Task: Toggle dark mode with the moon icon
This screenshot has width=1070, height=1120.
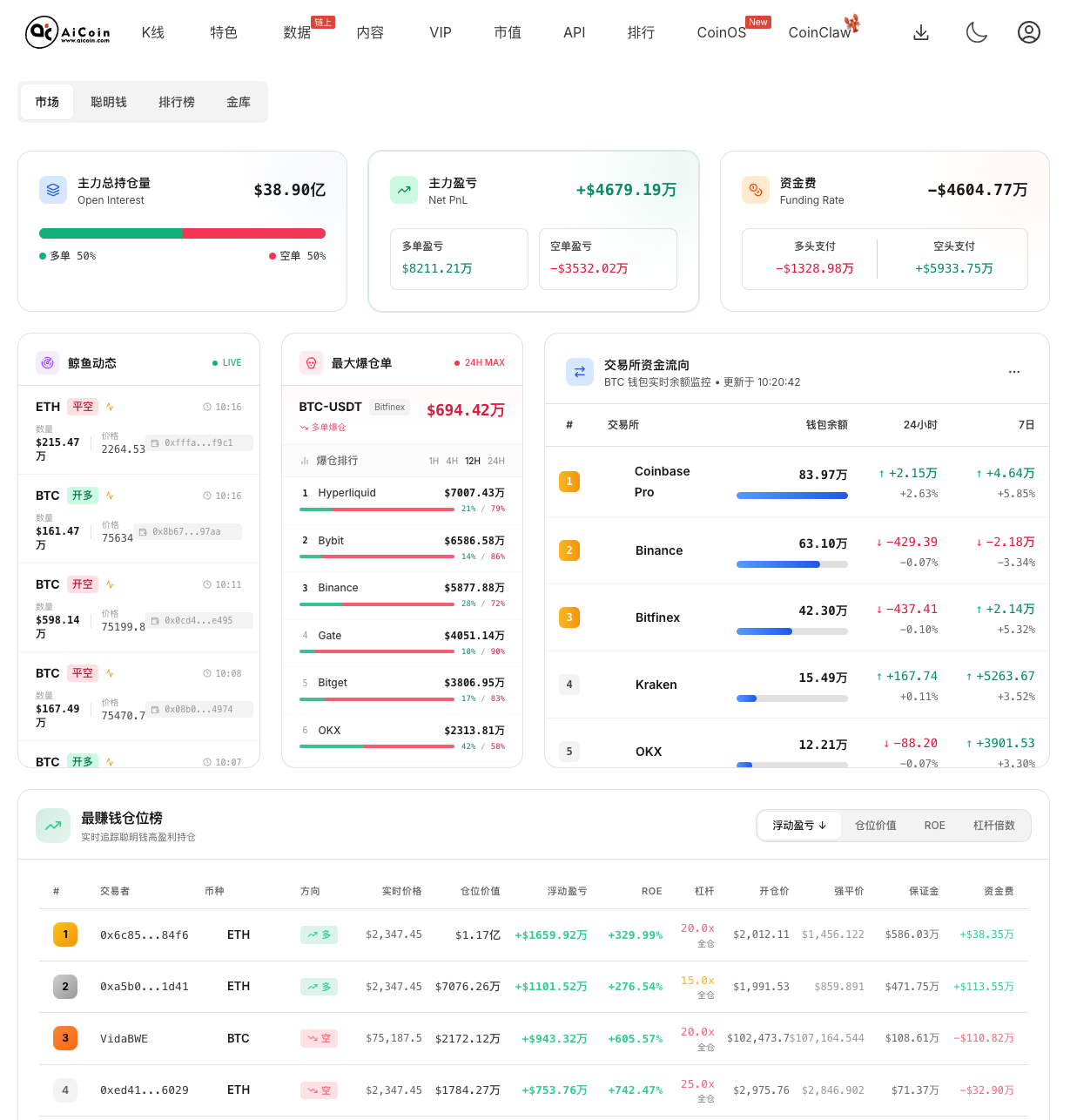Action: (x=976, y=31)
